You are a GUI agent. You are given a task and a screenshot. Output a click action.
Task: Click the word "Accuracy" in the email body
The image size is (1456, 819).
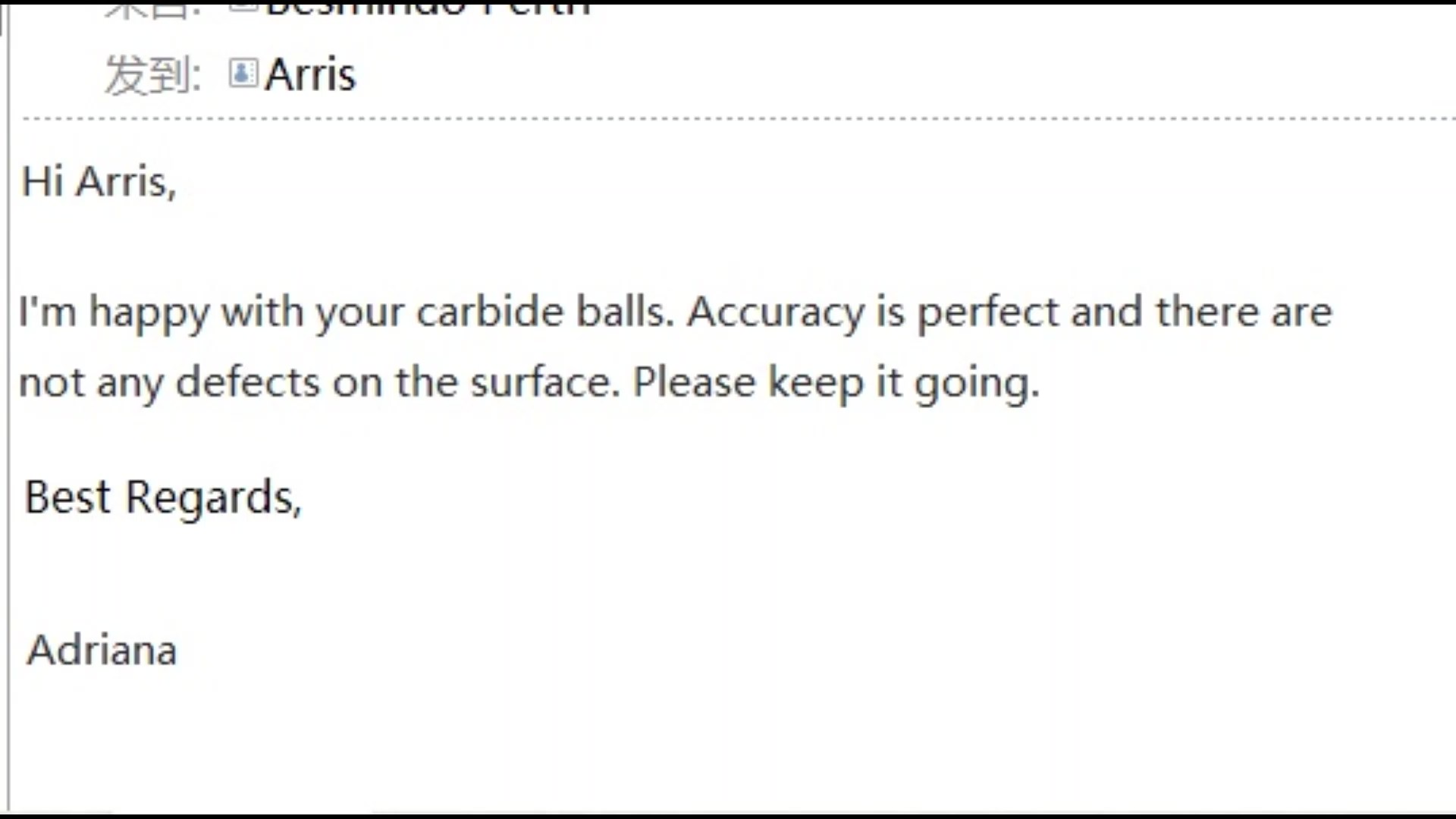click(x=775, y=313)
